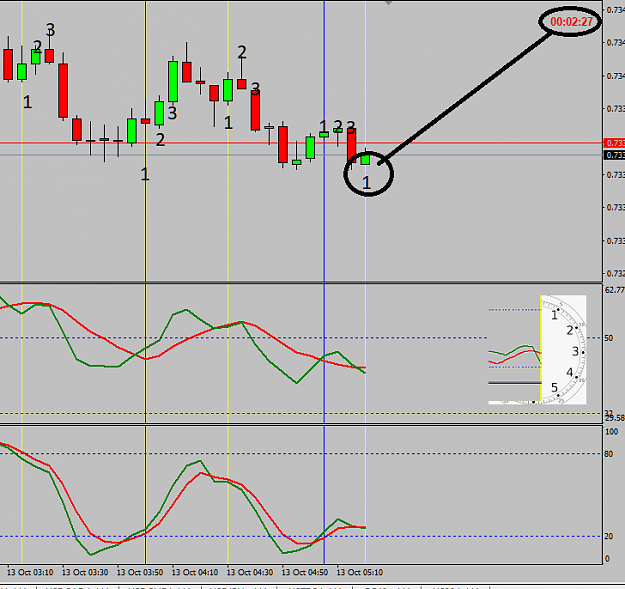The width and height of the screenshot is (625, 589).
Task: Click the 29.58 scale value in middle indicator
Action: pyautogui.click(x=614, y=418)
